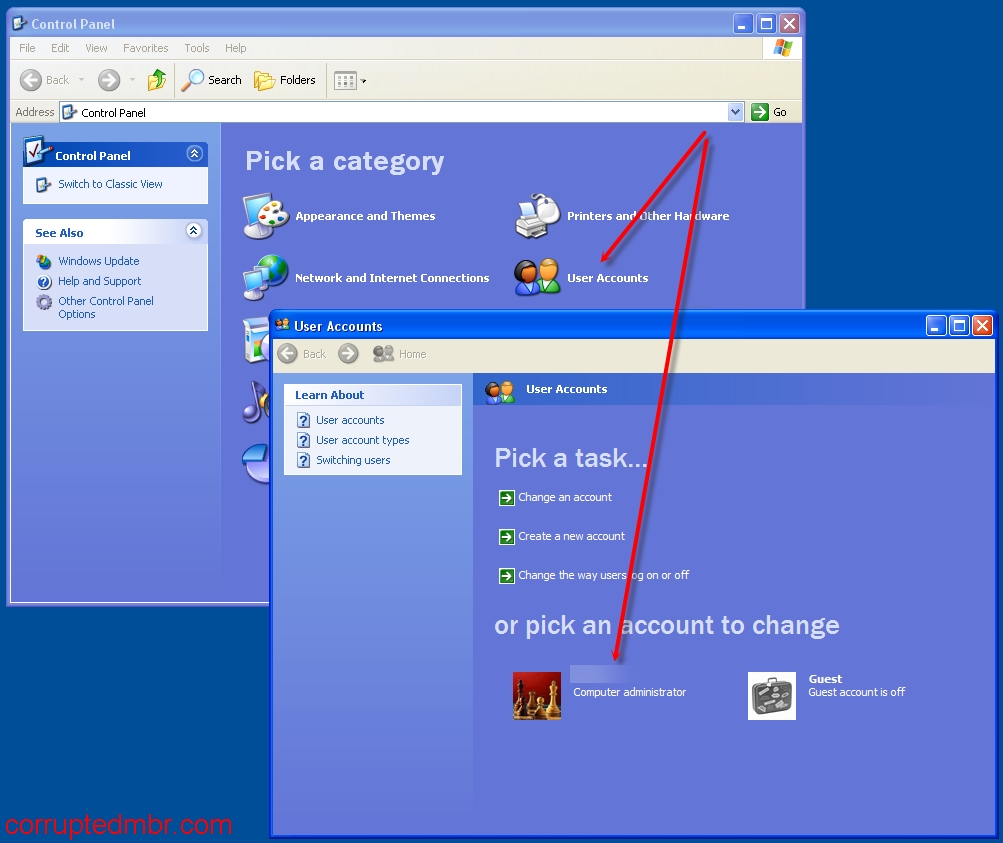Open the Views dropdown in toolbar
The width and height of the screenshot is (1003, 843).
tap(350, 80)
